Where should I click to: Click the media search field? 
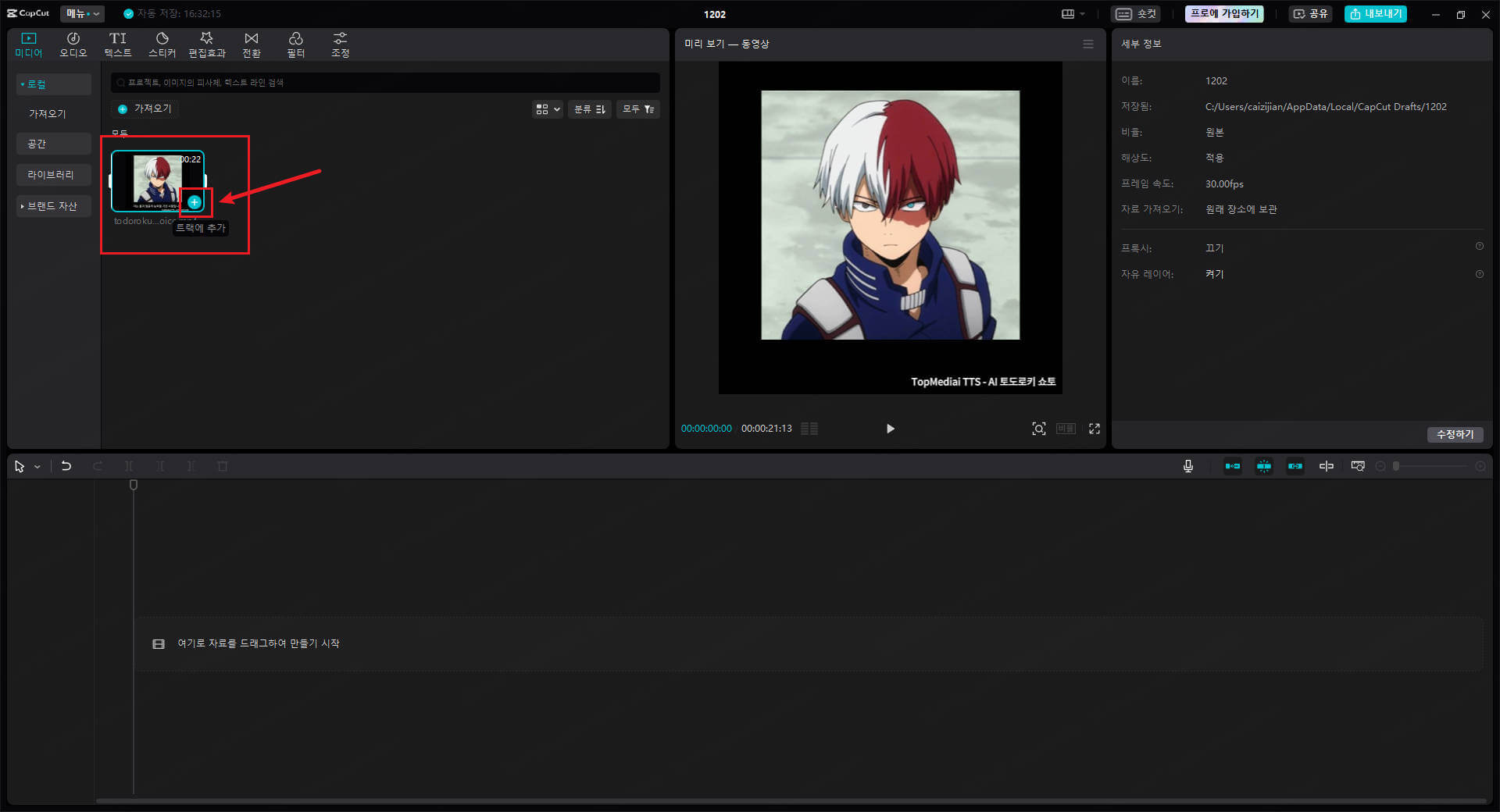tap(385, 82)
